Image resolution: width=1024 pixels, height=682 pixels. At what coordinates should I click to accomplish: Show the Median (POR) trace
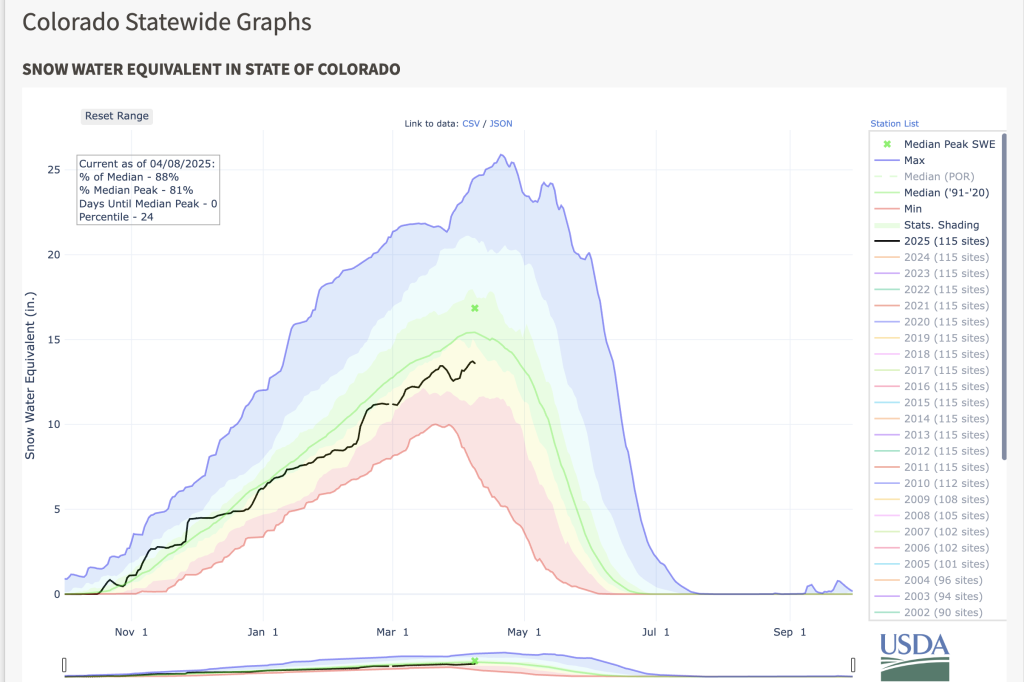pyautogui.click(x=935, y=176)
